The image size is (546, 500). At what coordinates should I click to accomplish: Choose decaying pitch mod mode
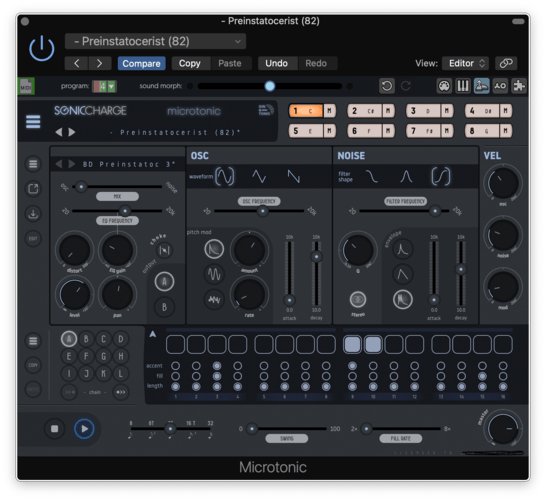[214, 249]
